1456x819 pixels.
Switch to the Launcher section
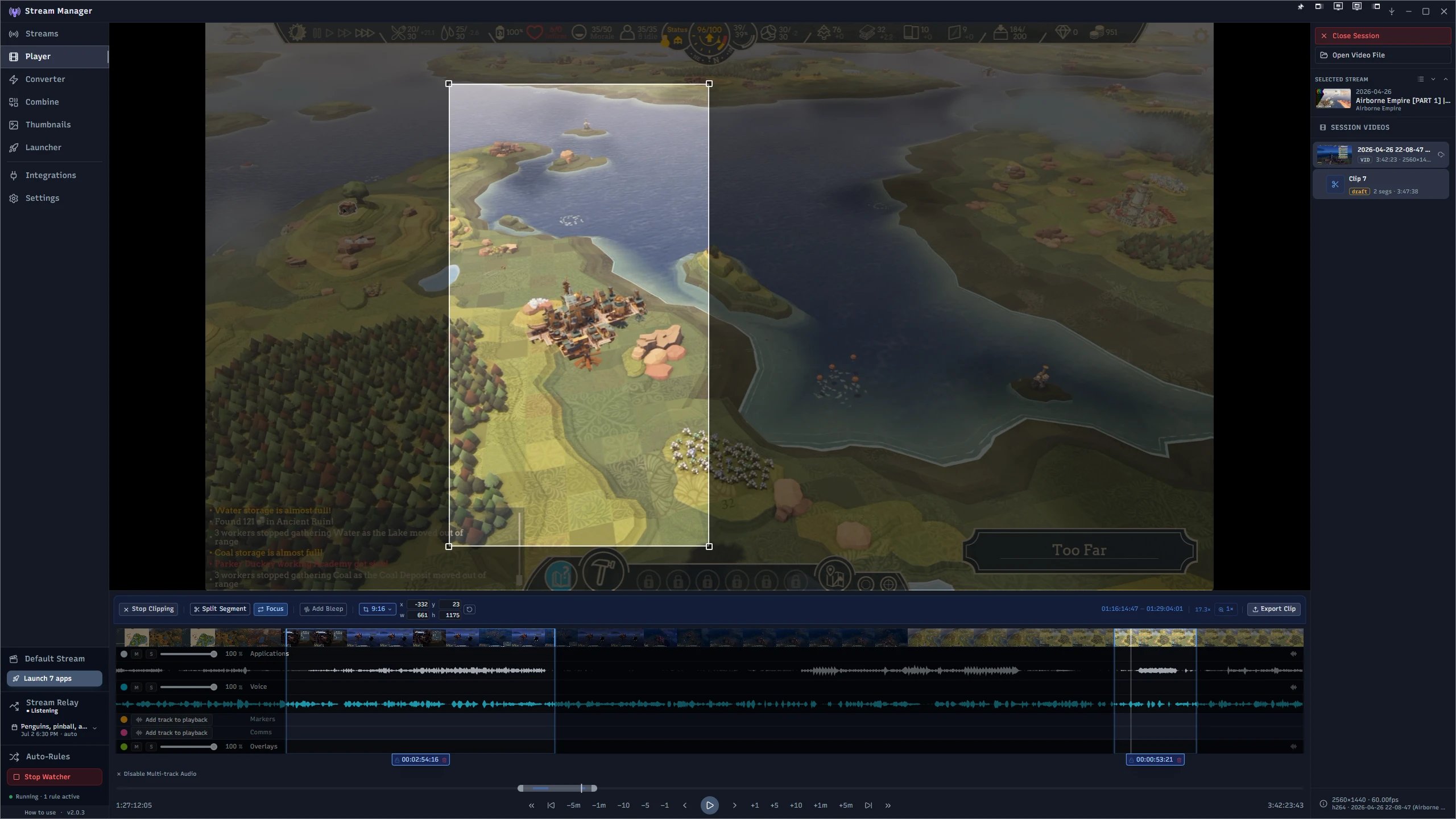pyautogui.click(x=54, y=147)
